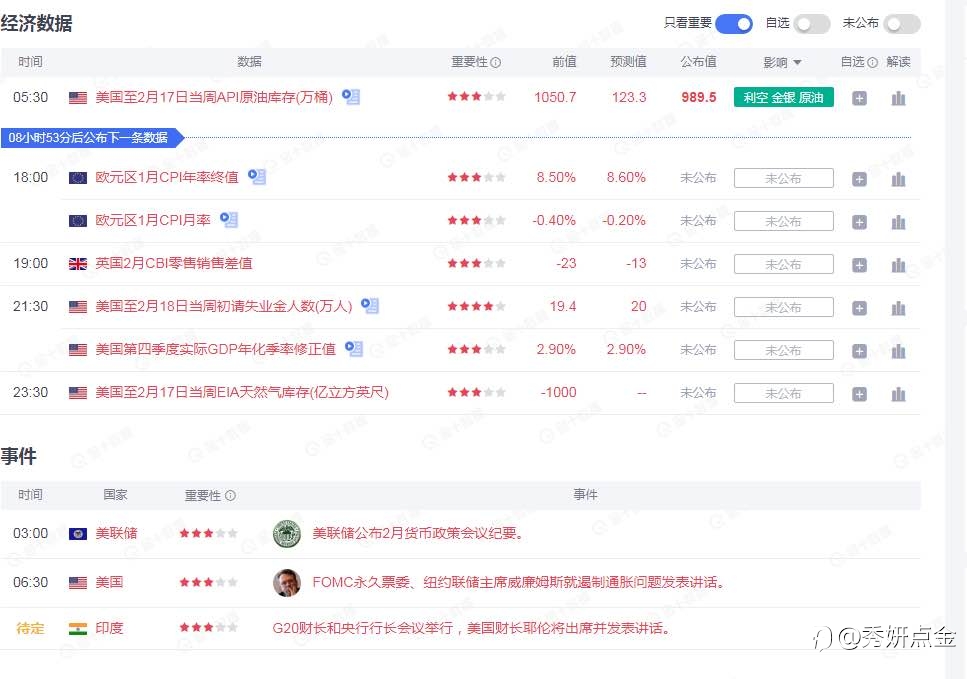The height and width of the screenshot is (679, 967).
Task: Open the G20财长和央行行长会议 event
Action: tap(472, 628)
